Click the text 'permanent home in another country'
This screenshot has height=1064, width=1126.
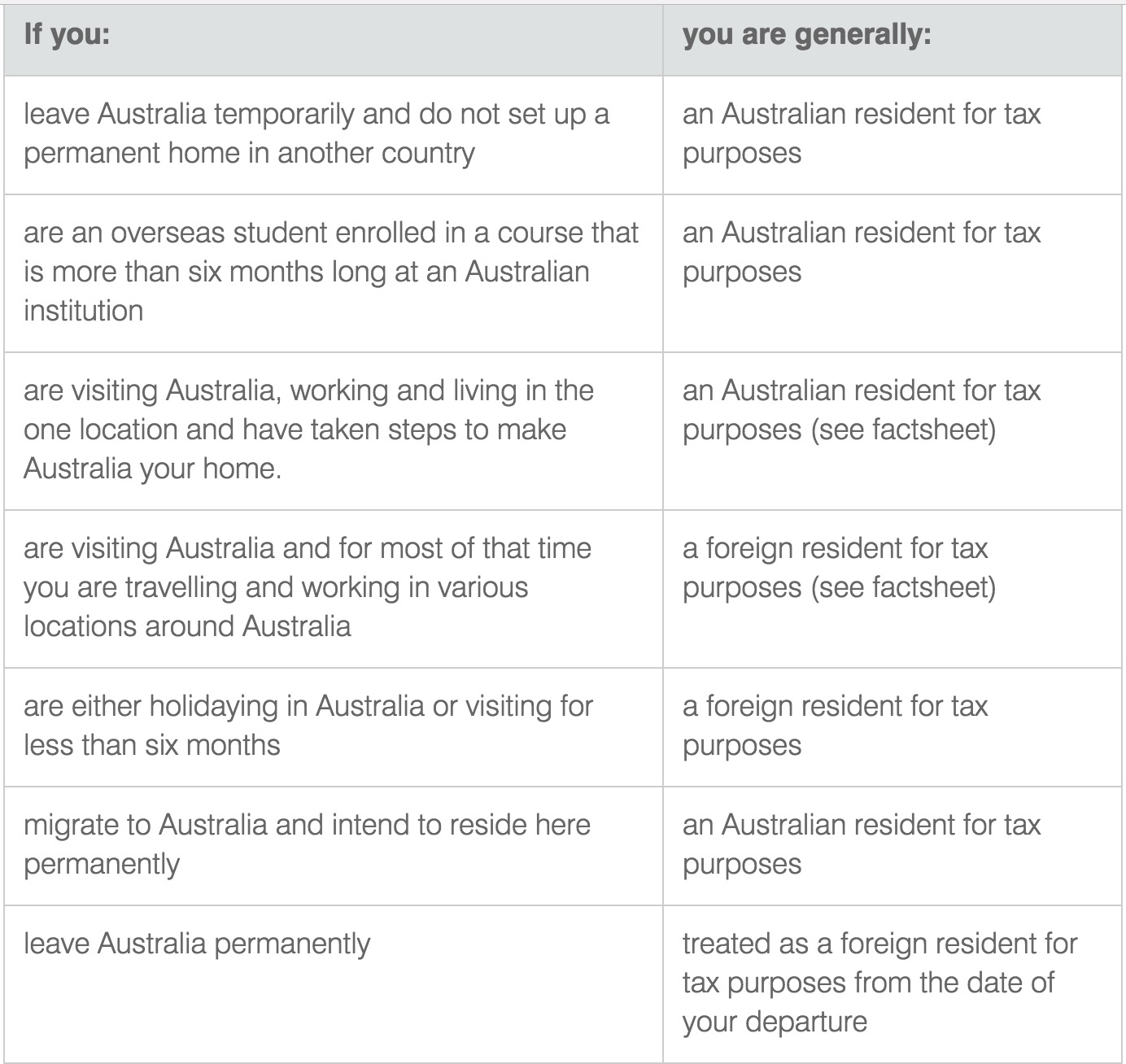249,154
